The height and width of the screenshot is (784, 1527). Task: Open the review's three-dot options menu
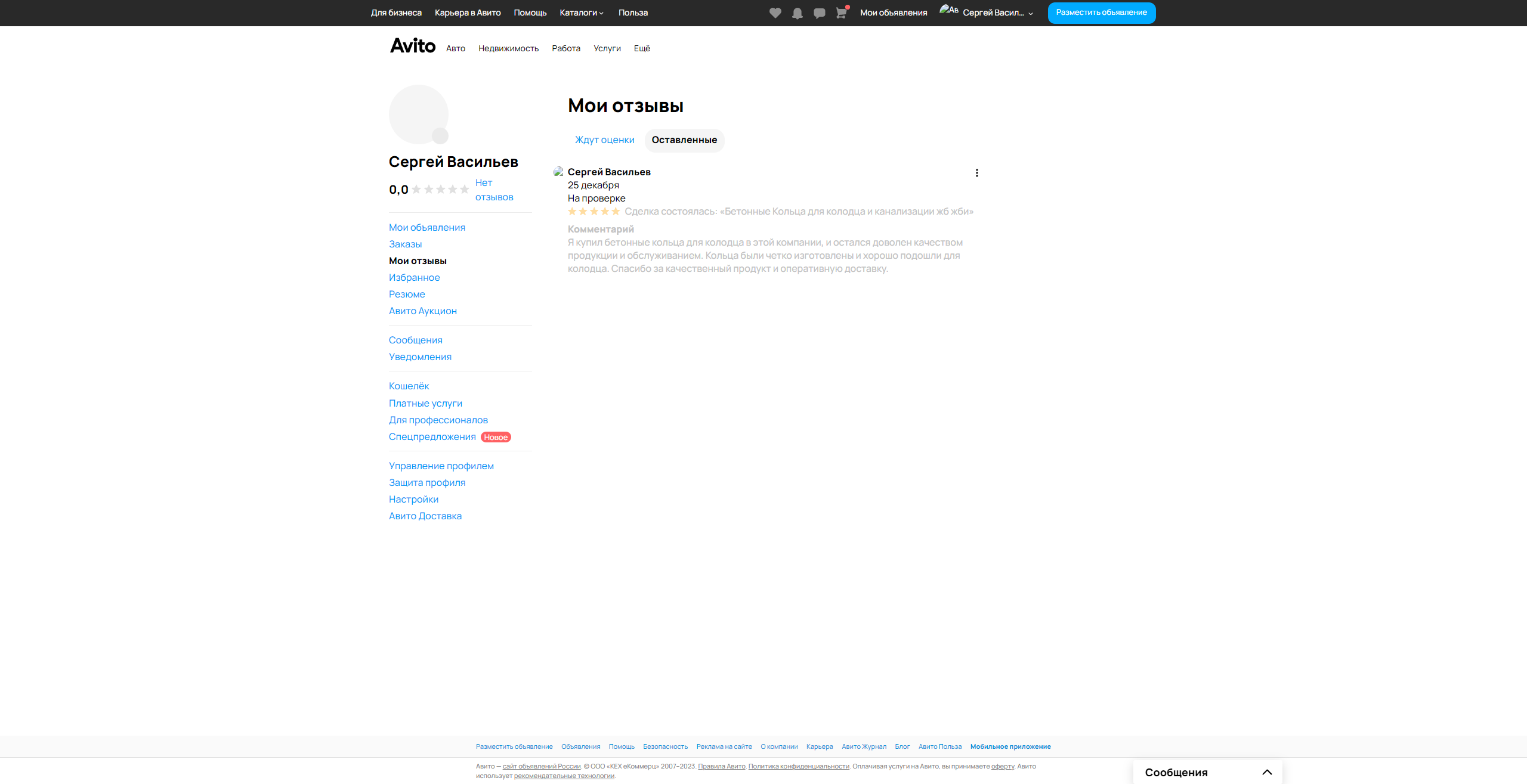976,173
